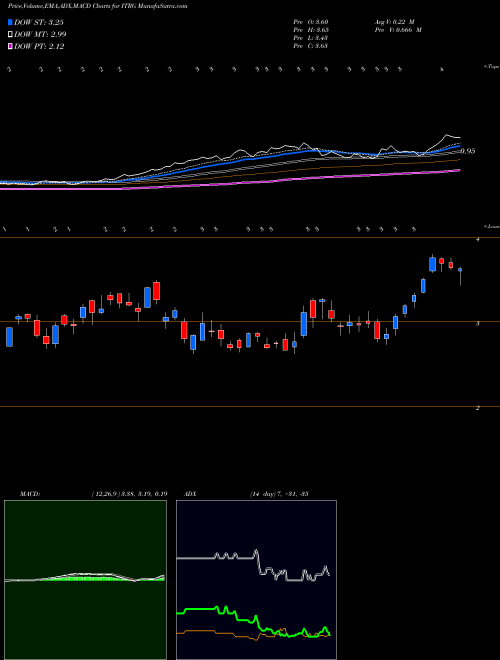Open the dark blue ADX indicator chart

[x=256, y=580]
